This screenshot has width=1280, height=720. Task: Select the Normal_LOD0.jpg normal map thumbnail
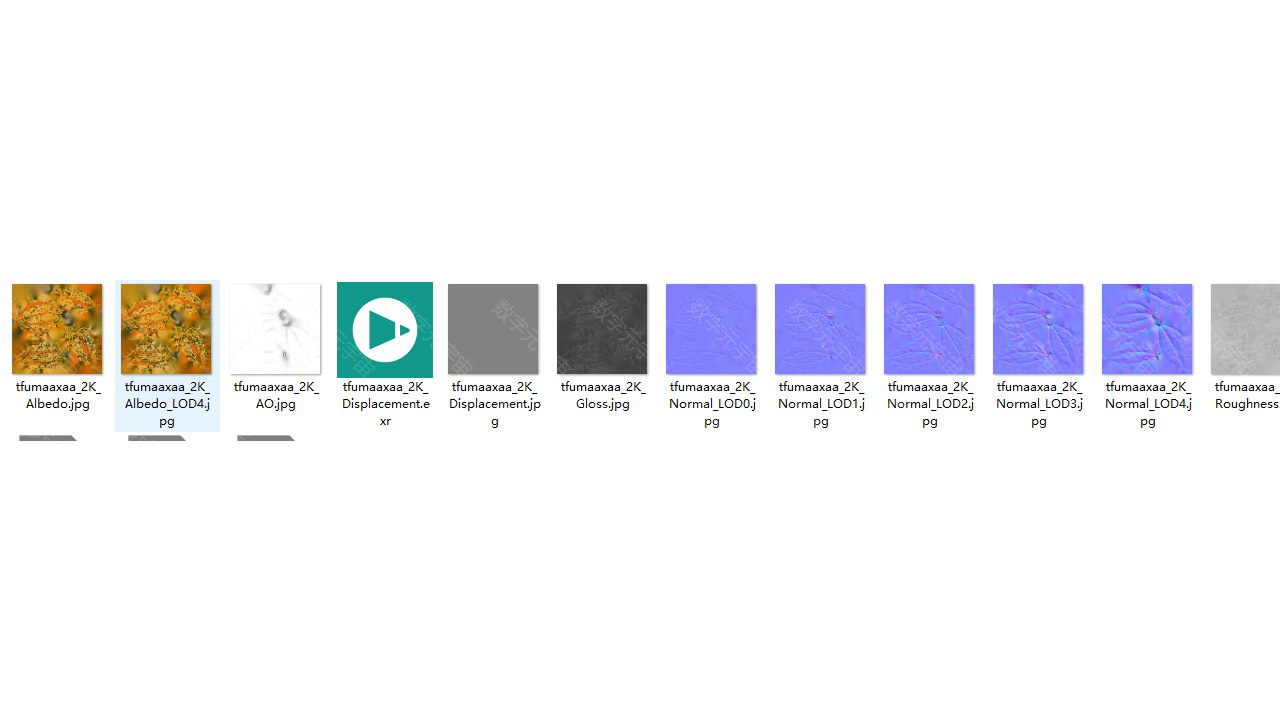point(711,329)
